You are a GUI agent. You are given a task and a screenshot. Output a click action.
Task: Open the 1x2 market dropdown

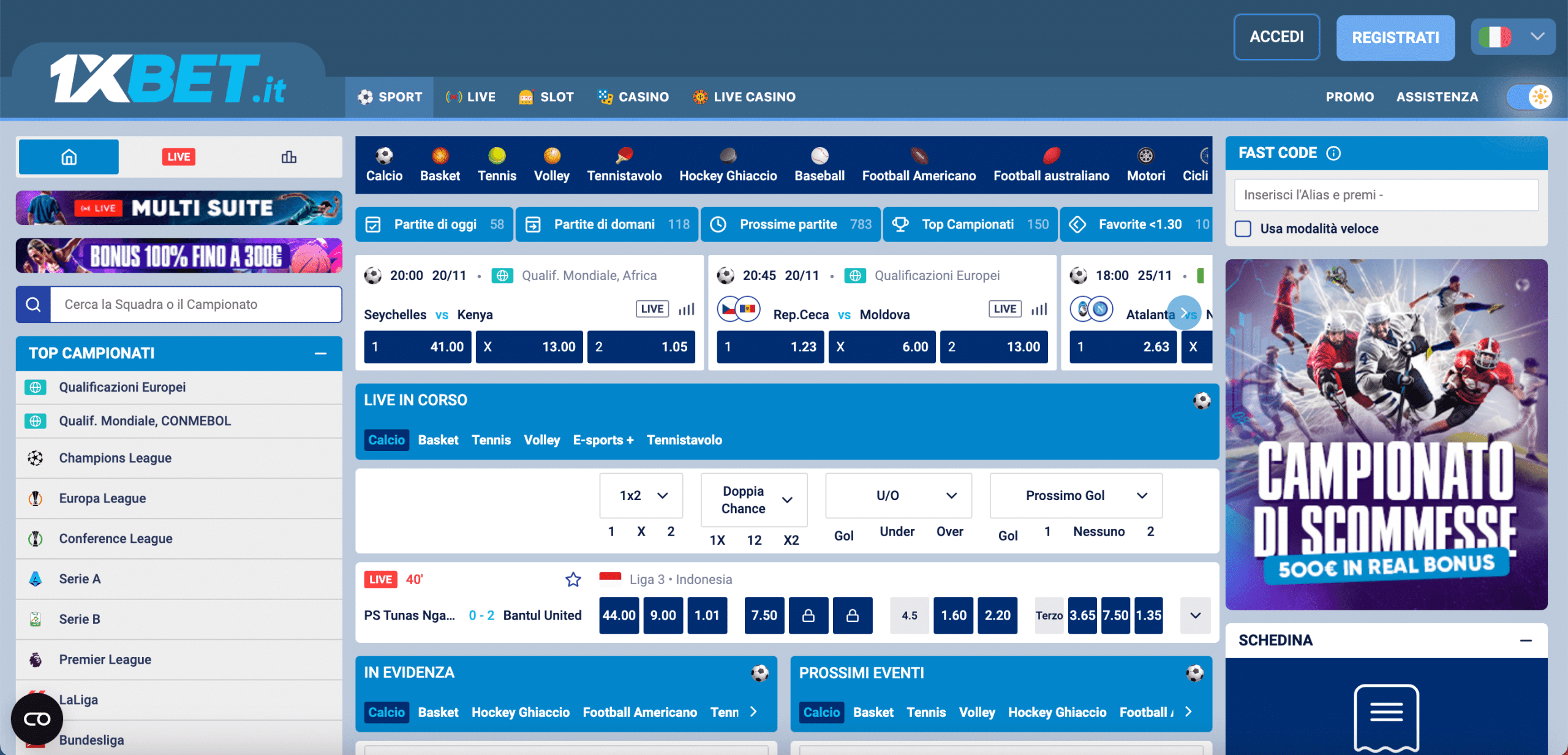[x=641, y=495]
